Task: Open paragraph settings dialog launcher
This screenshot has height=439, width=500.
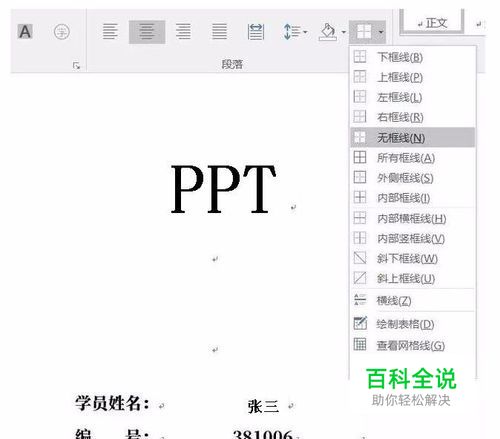Action: (x=76, y=66)
